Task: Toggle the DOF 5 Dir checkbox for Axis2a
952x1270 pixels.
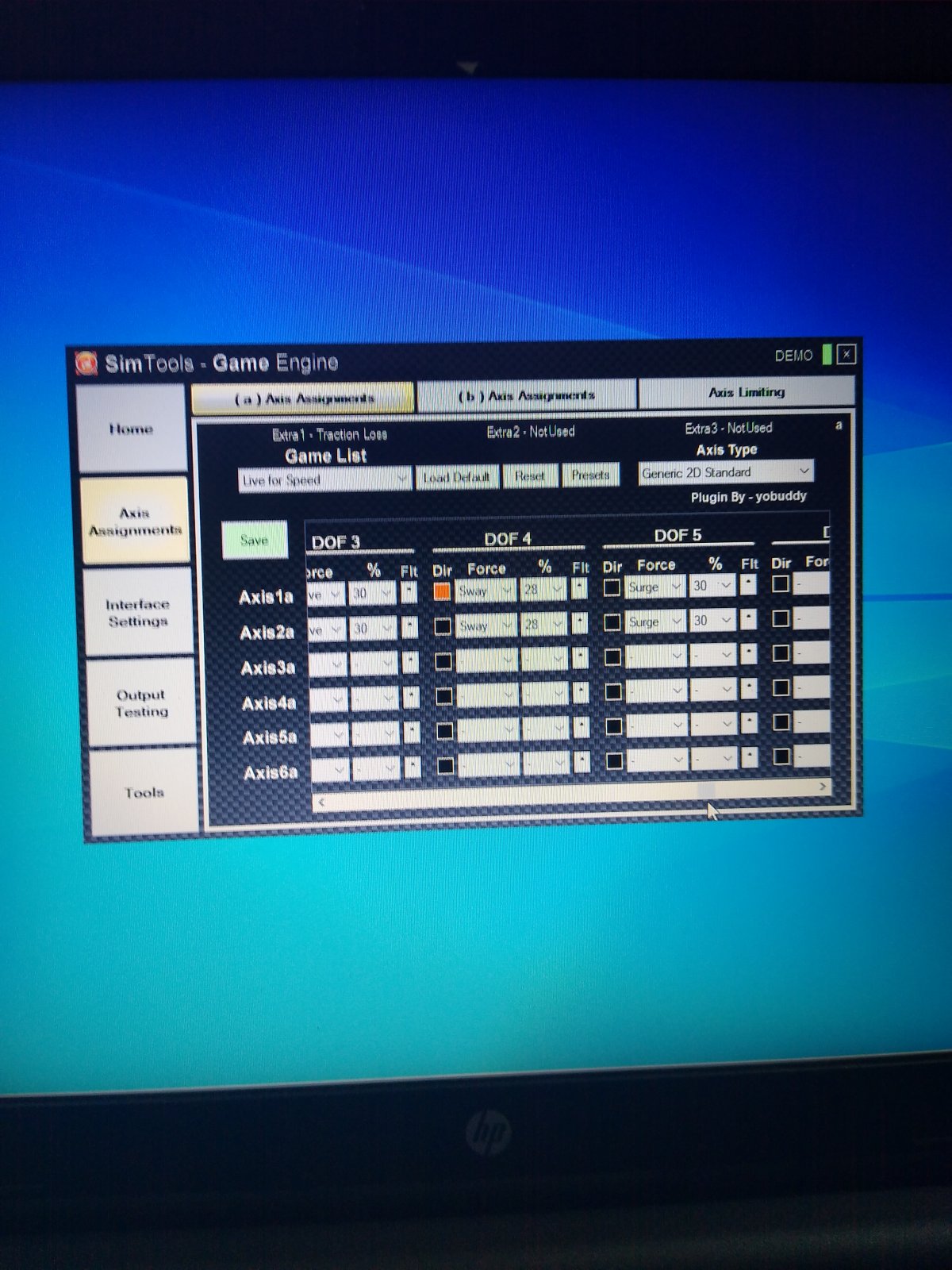Action: pos(612,622)
